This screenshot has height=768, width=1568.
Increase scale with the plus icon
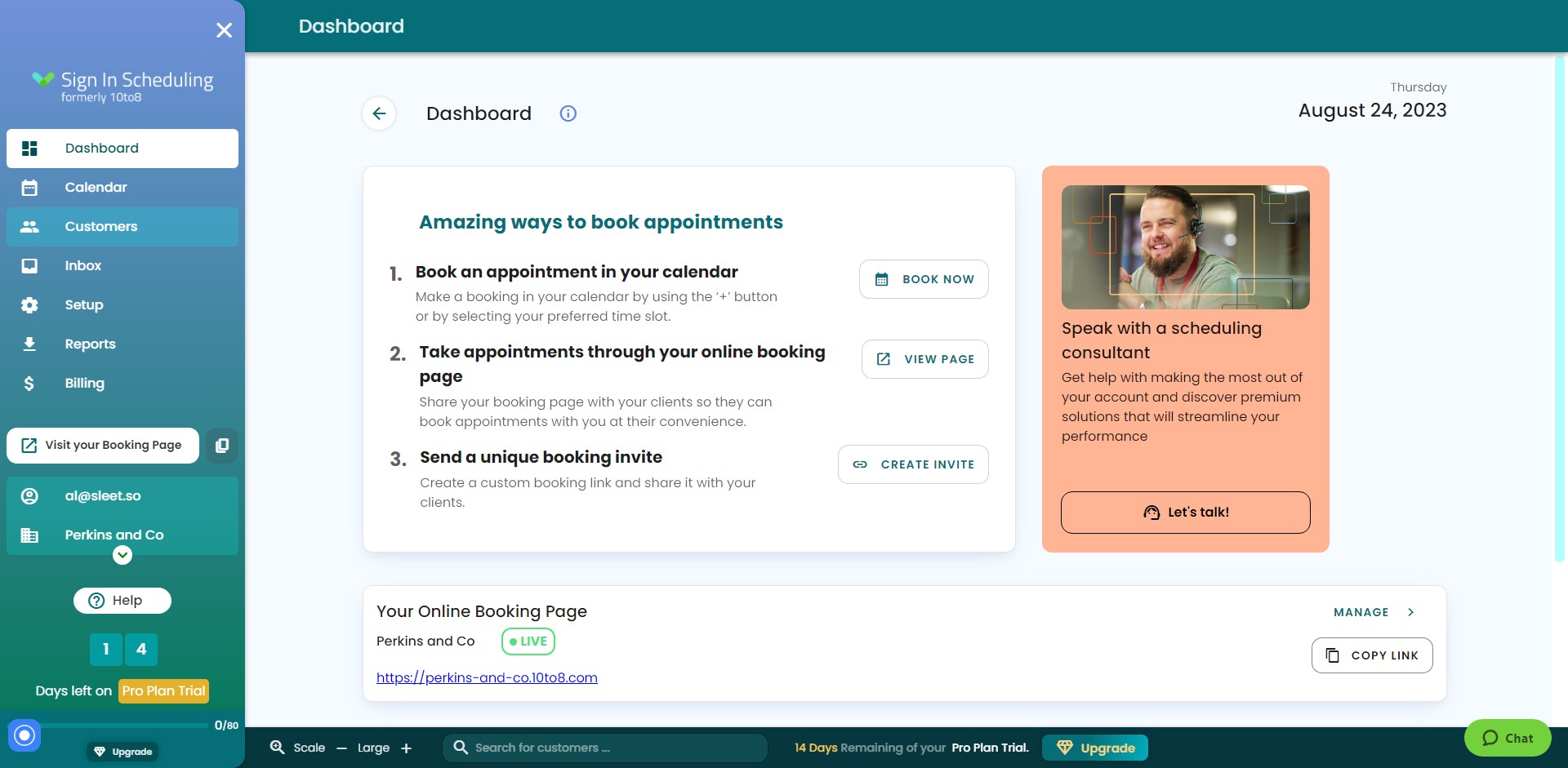click(x=407, y=748)
